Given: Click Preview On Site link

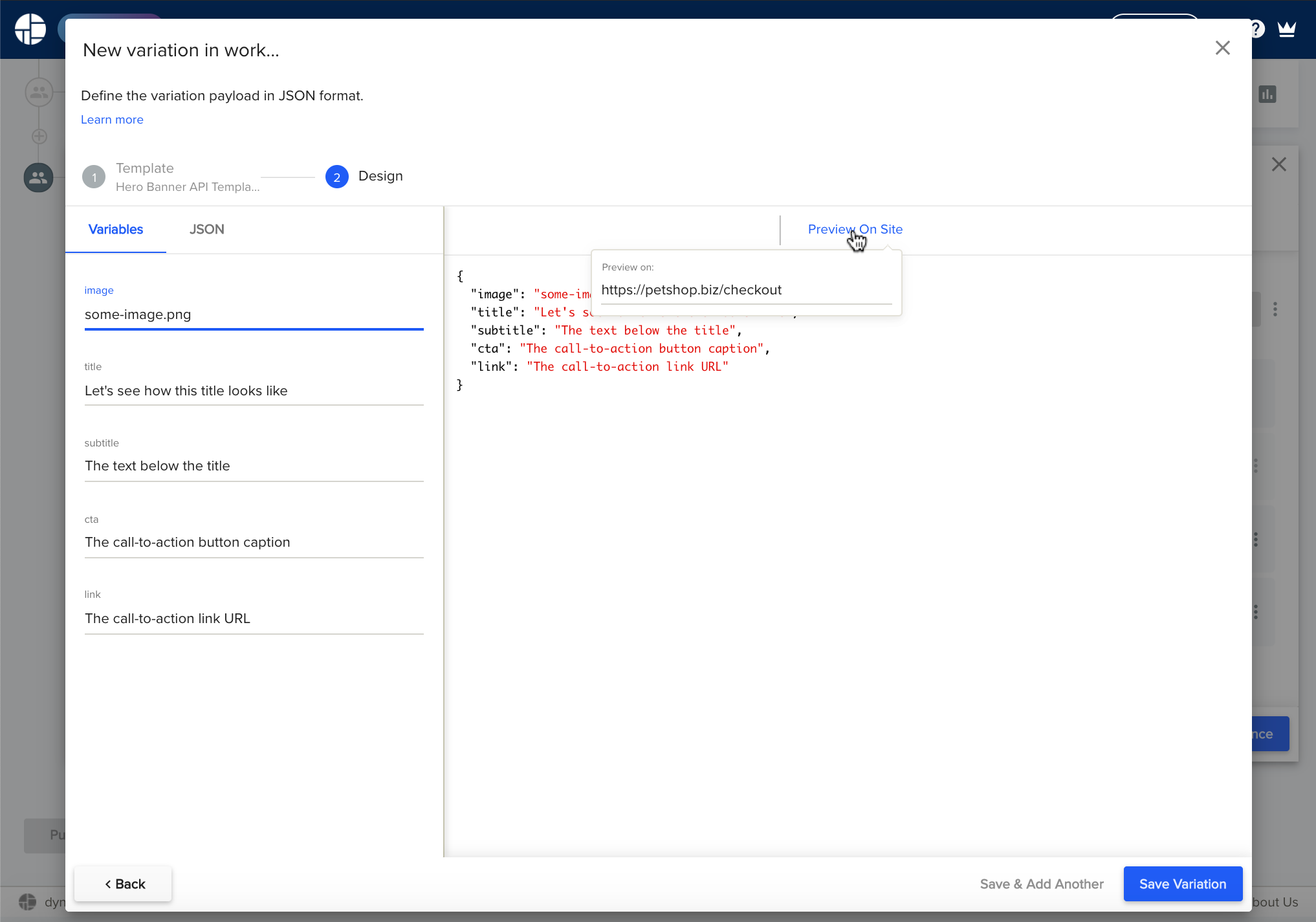Looking at the screenshot, I should pos(855,229).
